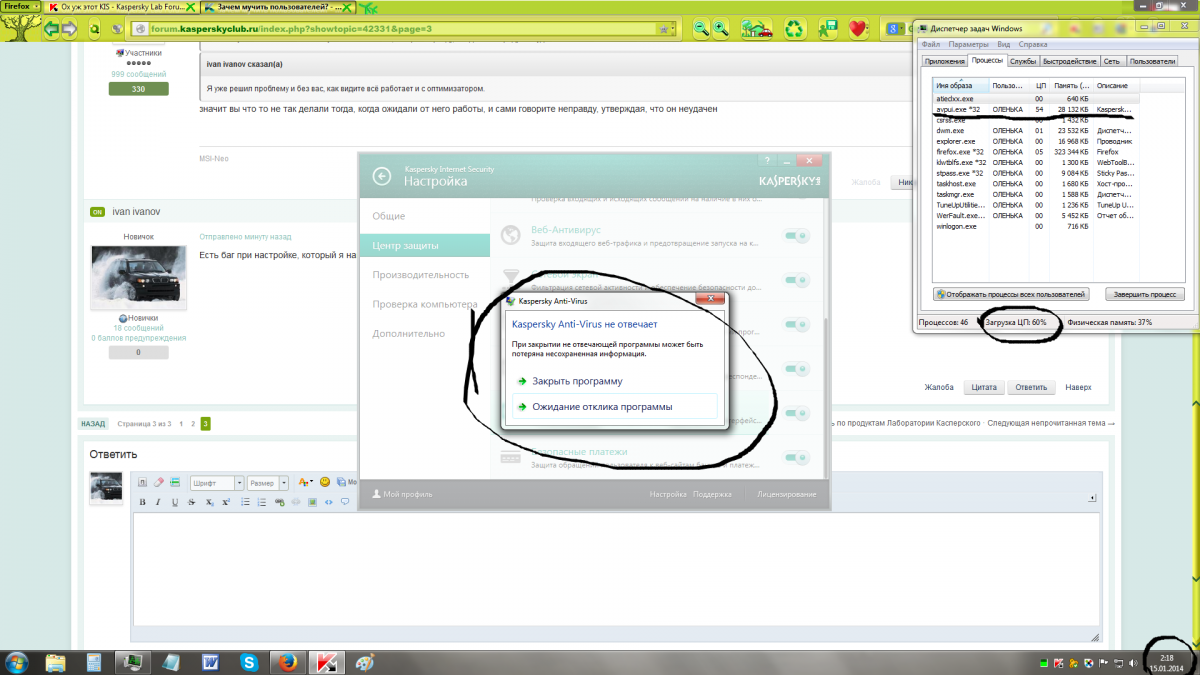Click the Ответить button under the post

tap(1031, 387)
